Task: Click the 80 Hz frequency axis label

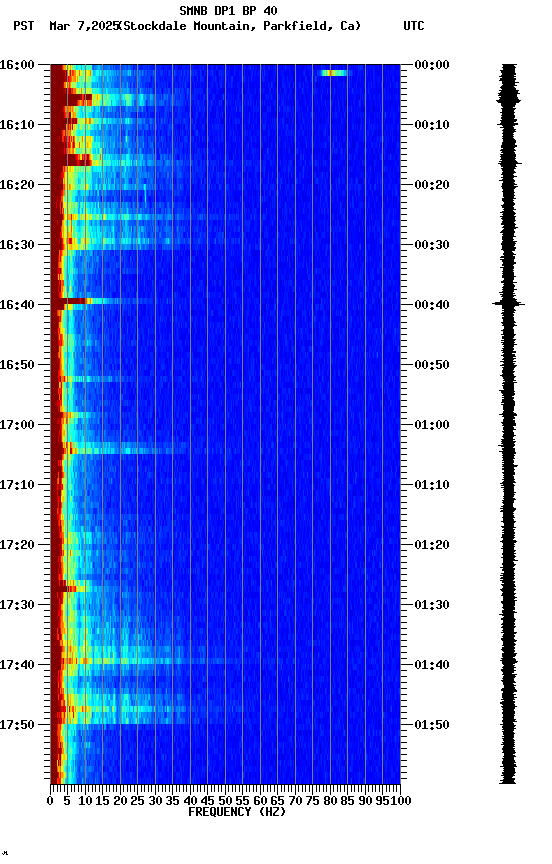Action: click(330, 801)
